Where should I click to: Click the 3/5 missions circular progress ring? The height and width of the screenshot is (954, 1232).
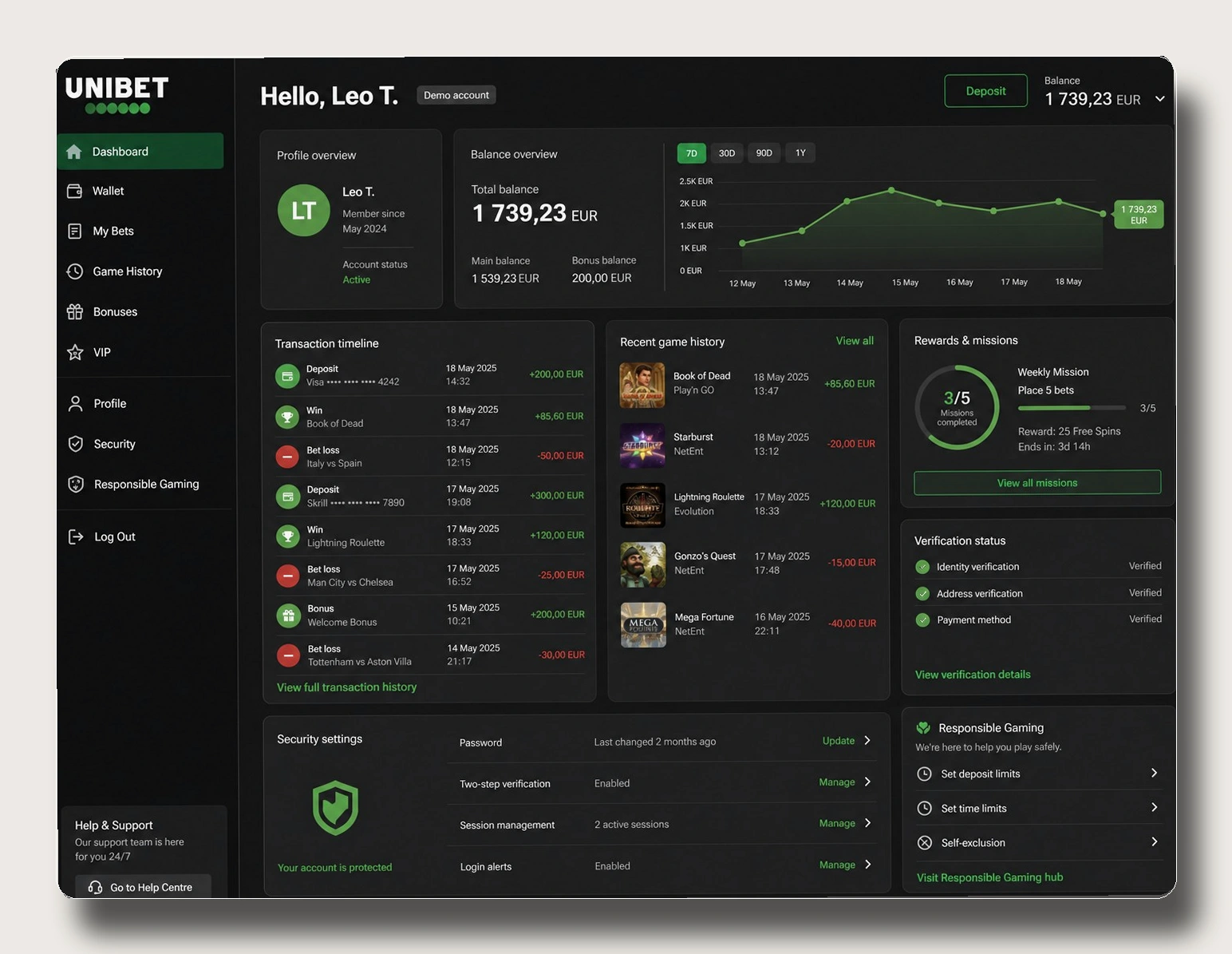[957, 407]
